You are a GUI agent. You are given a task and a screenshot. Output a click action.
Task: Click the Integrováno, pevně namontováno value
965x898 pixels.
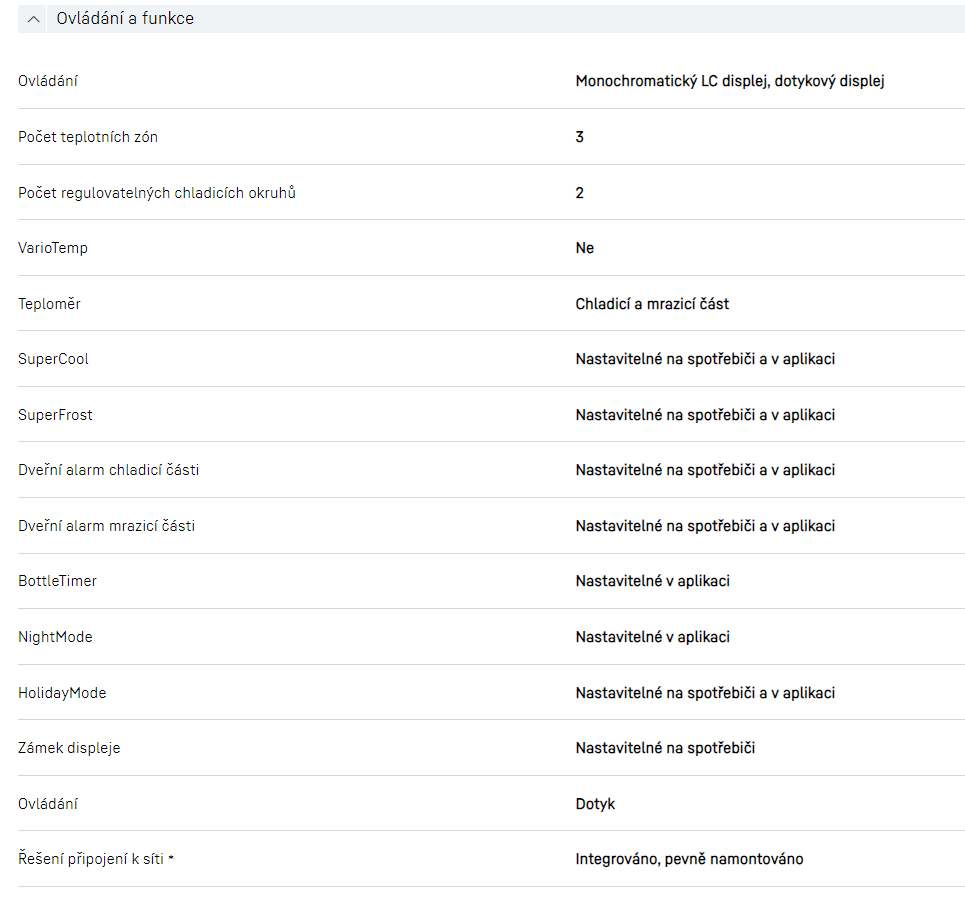tap(689, 859)
